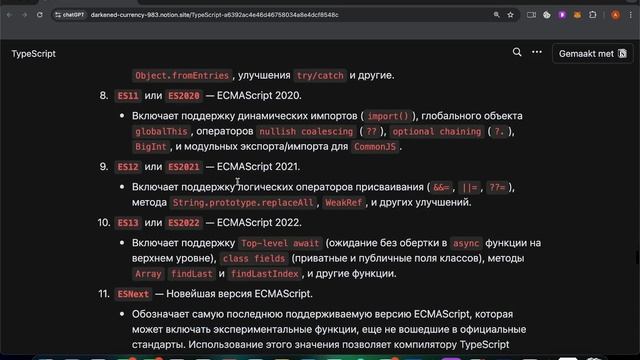The width and height of the screenshot is (640, 360).
Task: Open the zoom magnifier icon in the address bar
Action: click(496, 15)
